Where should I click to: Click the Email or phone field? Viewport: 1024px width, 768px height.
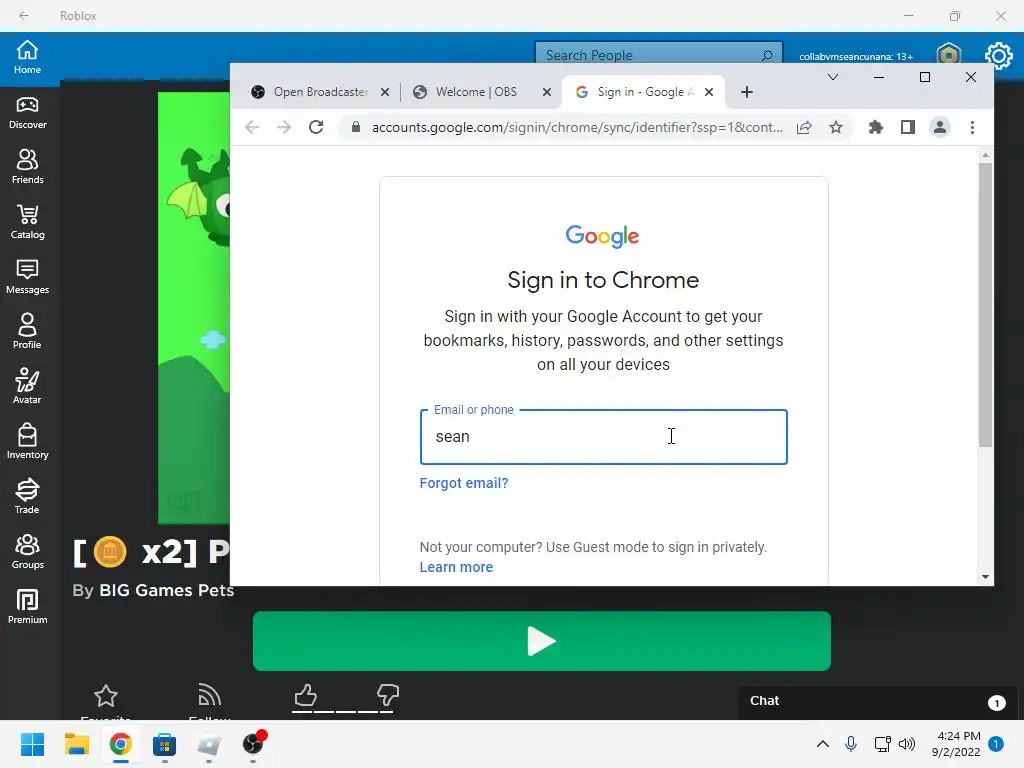tap(603, 437)
